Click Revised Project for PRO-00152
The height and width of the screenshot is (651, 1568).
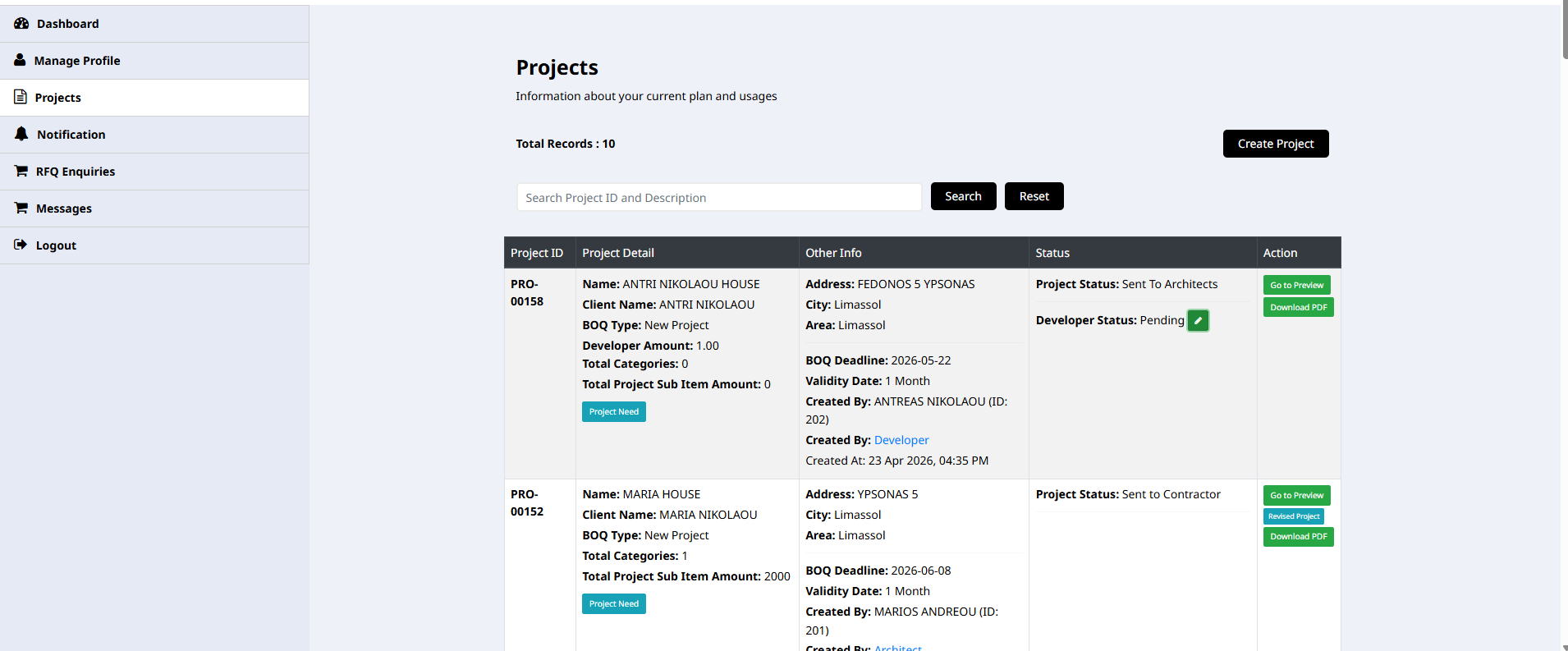(1294, 516)
